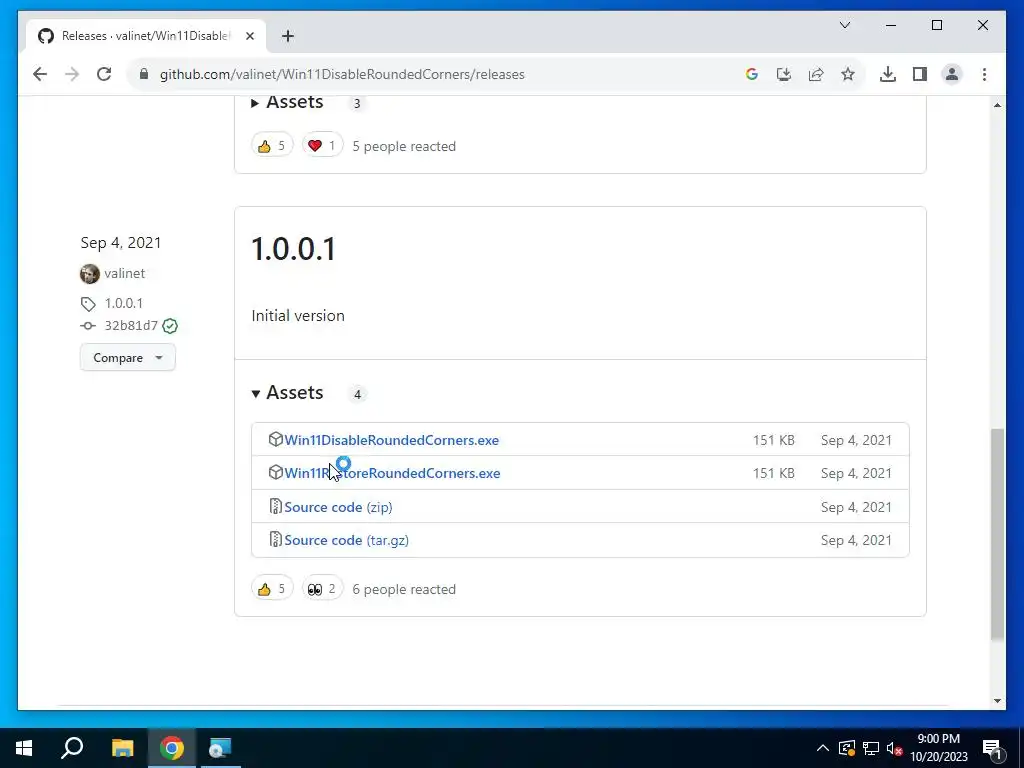This screenshot has width=1024, height=768.
Task: Download Source code (tar.gz)
Action: tap(347, 540)
